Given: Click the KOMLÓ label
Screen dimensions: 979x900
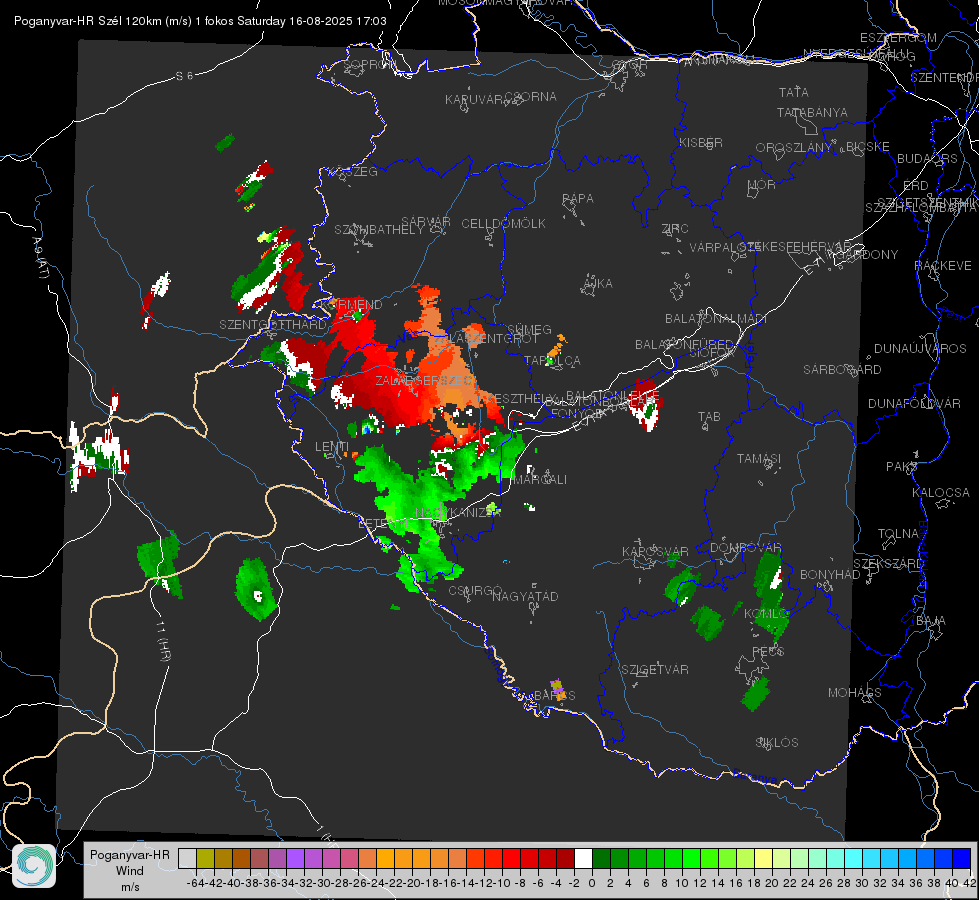Looking at the screenshot, I should [x=767, y=614].
